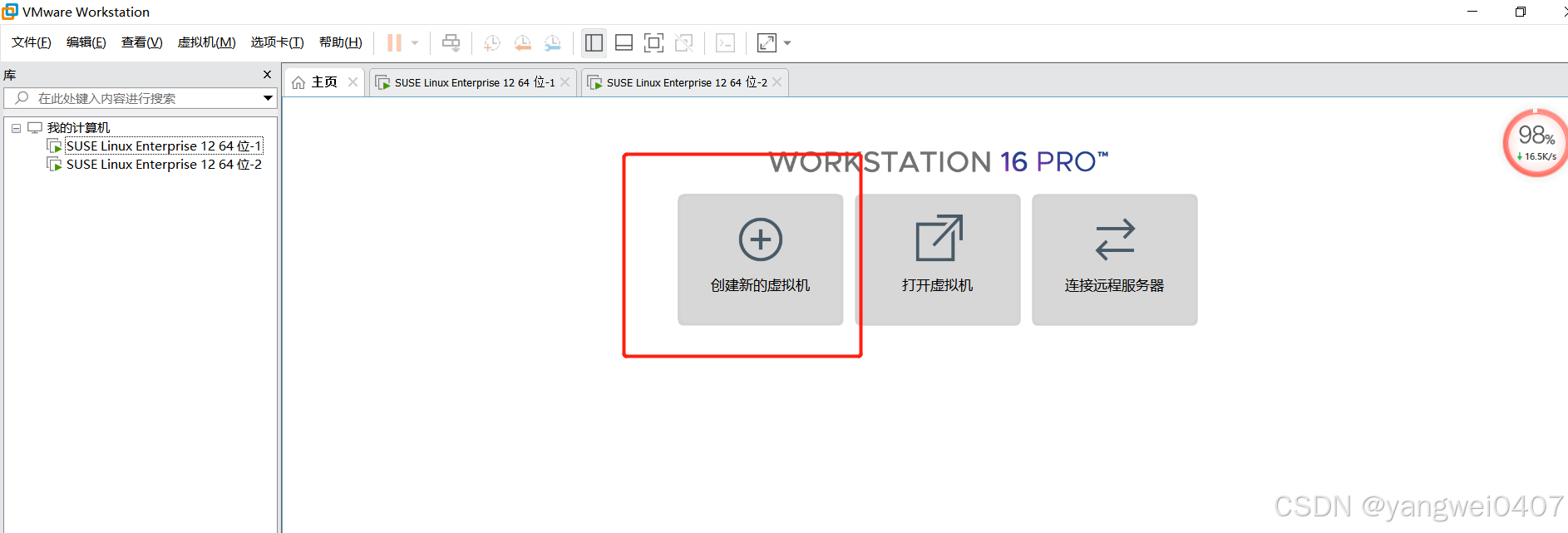1568x533 pixels.
Task: Open the 编辑(E) menu
Action: point(86,42)
